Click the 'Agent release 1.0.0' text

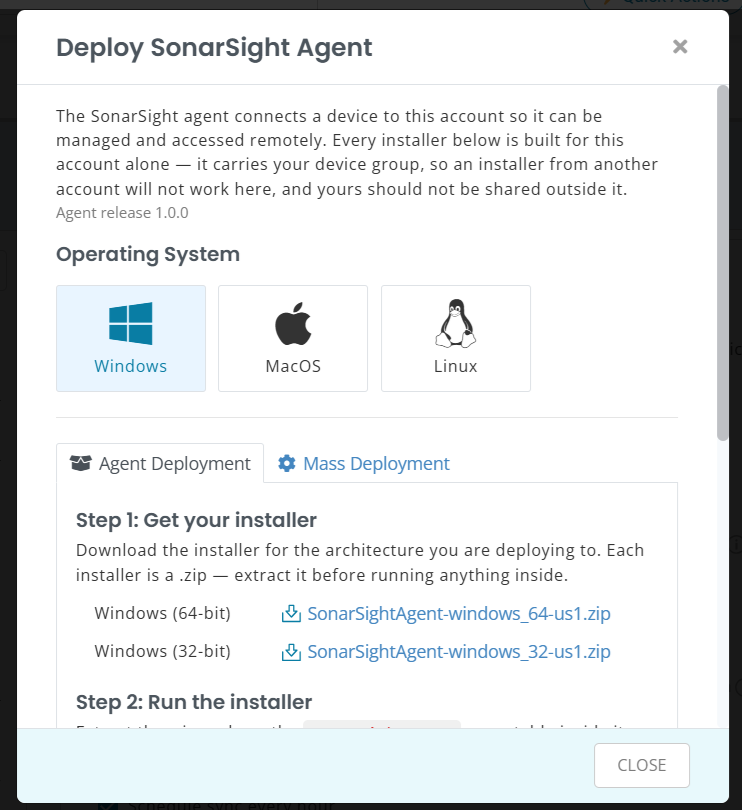(x=122, y=213)
